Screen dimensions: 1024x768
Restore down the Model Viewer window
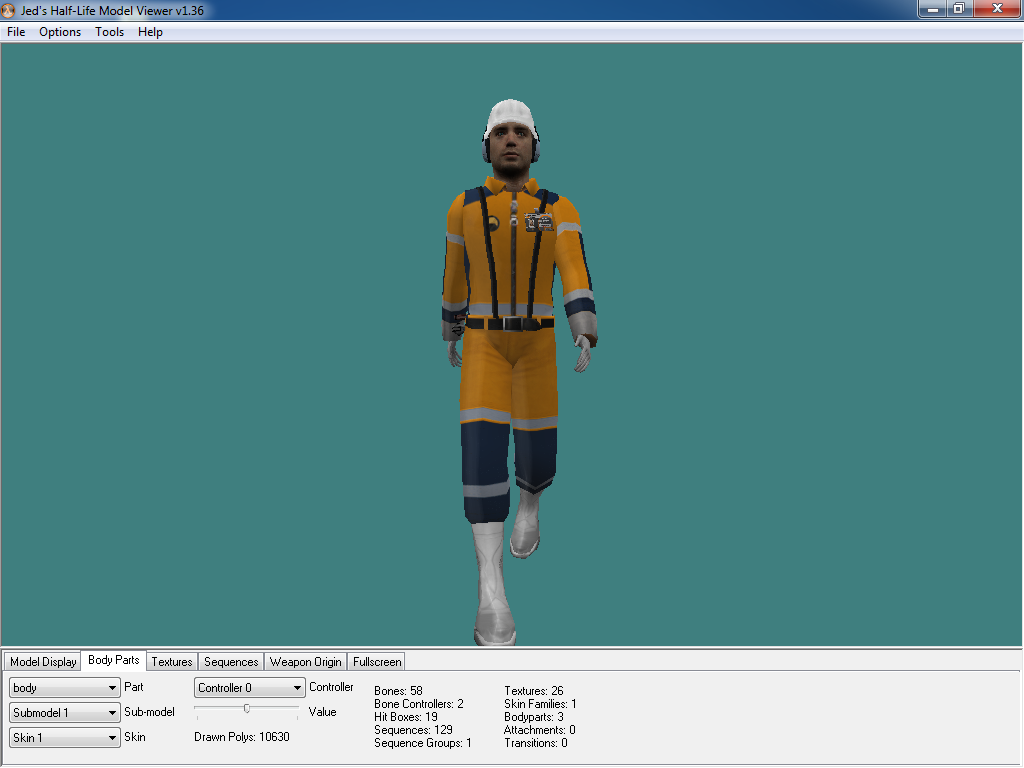959,9
